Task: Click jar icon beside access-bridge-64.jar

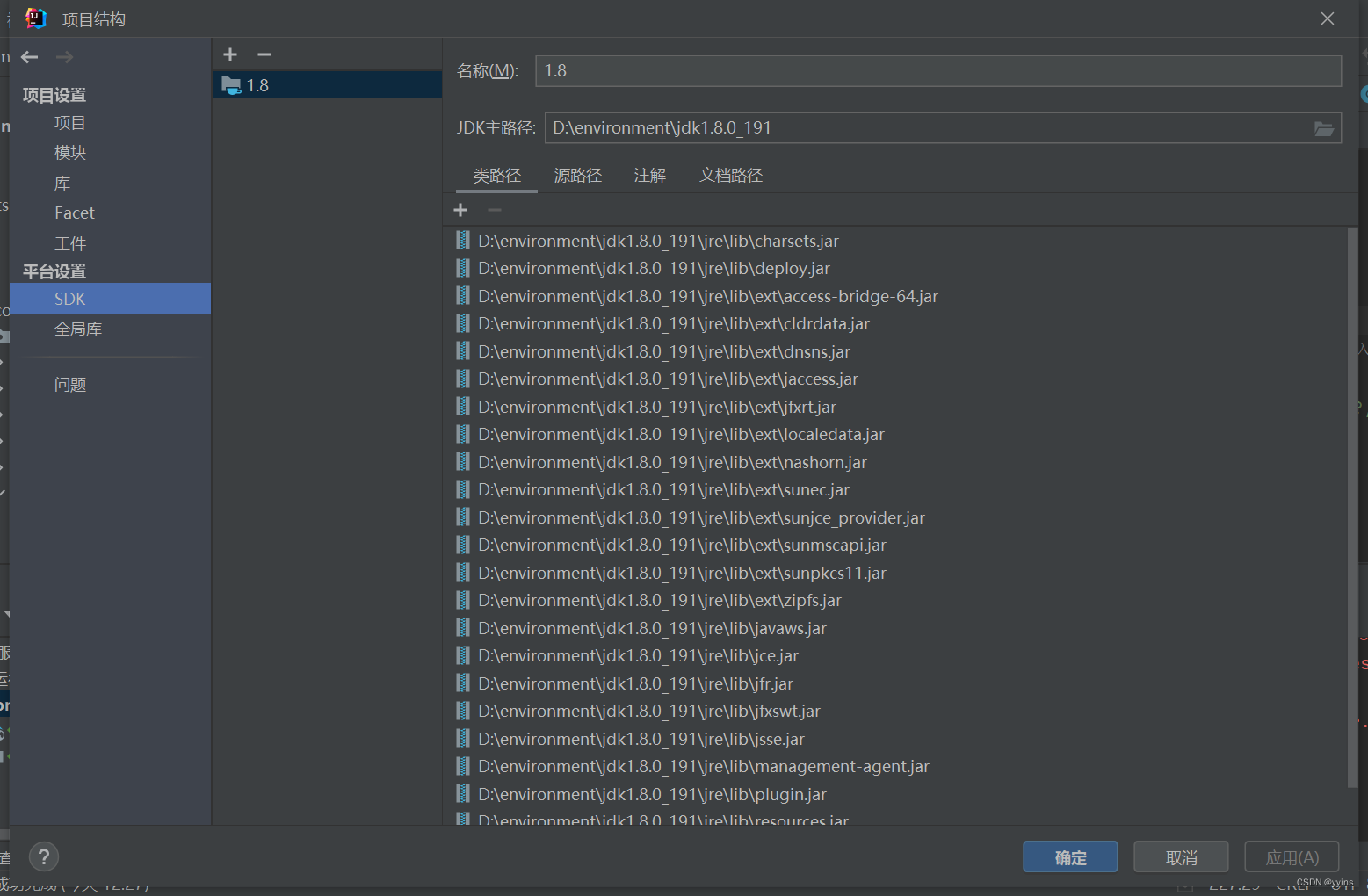Action: (x=463, y=296)
